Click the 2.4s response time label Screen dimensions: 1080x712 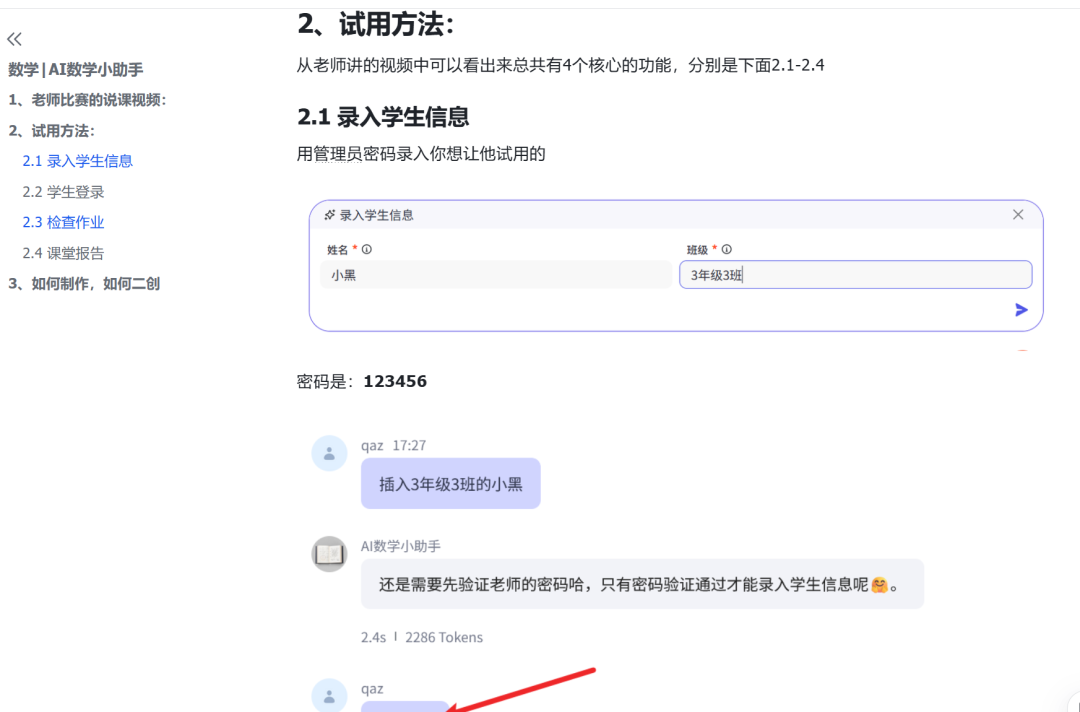pos(373,638)
